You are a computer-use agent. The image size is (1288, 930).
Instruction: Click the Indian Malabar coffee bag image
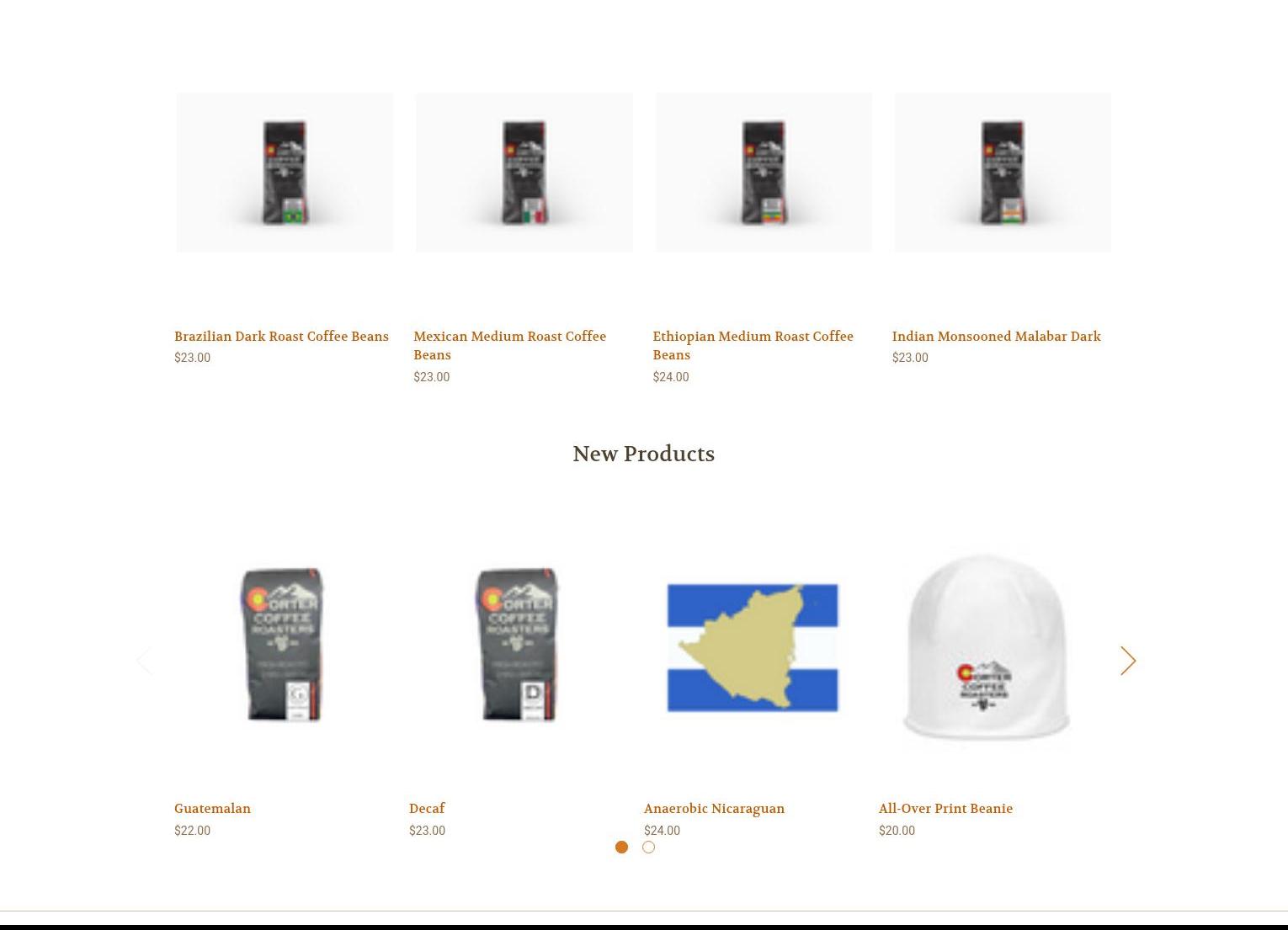[1003, 173]
